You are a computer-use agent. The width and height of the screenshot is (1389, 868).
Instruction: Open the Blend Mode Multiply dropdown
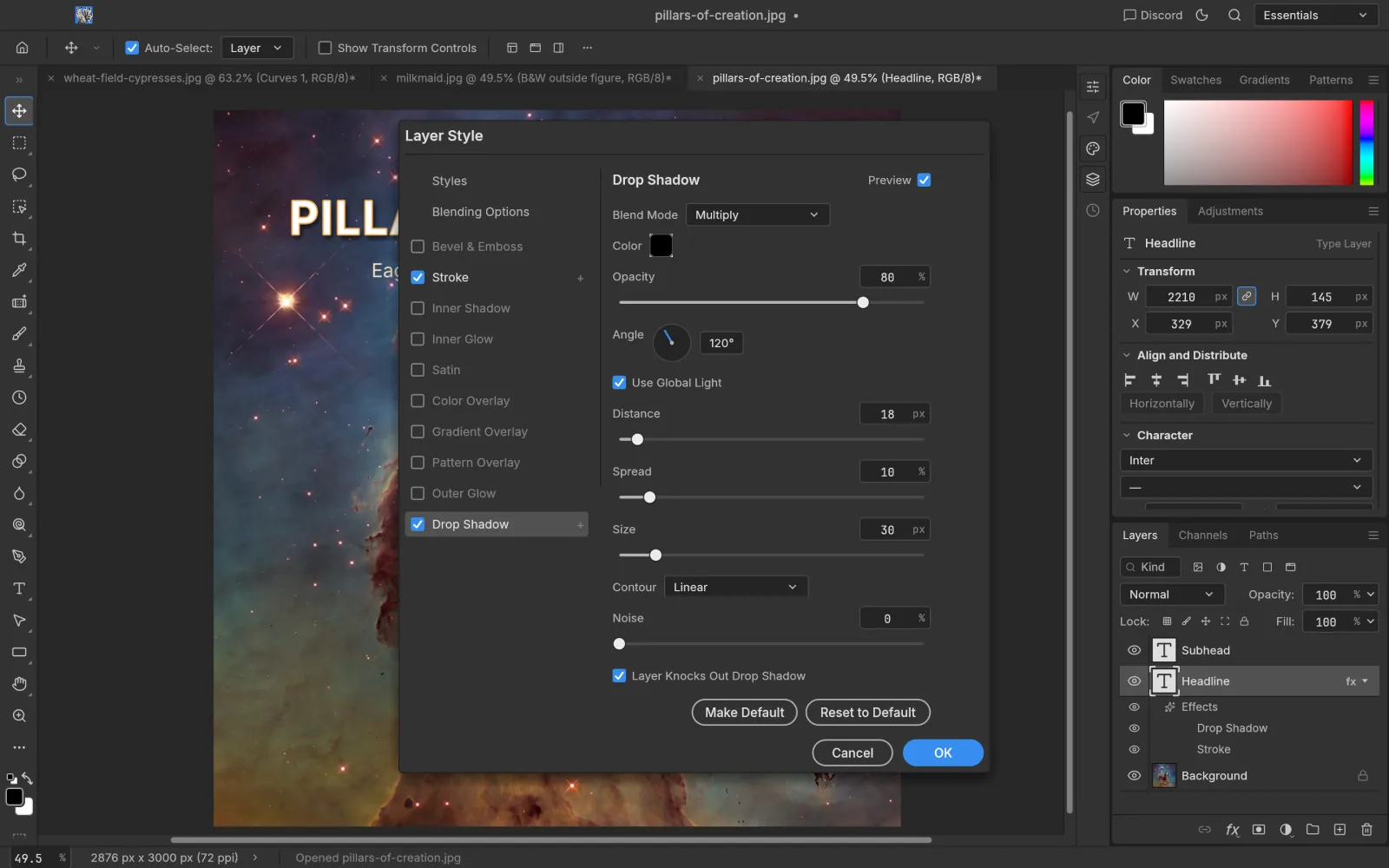(x=757, y=214)
